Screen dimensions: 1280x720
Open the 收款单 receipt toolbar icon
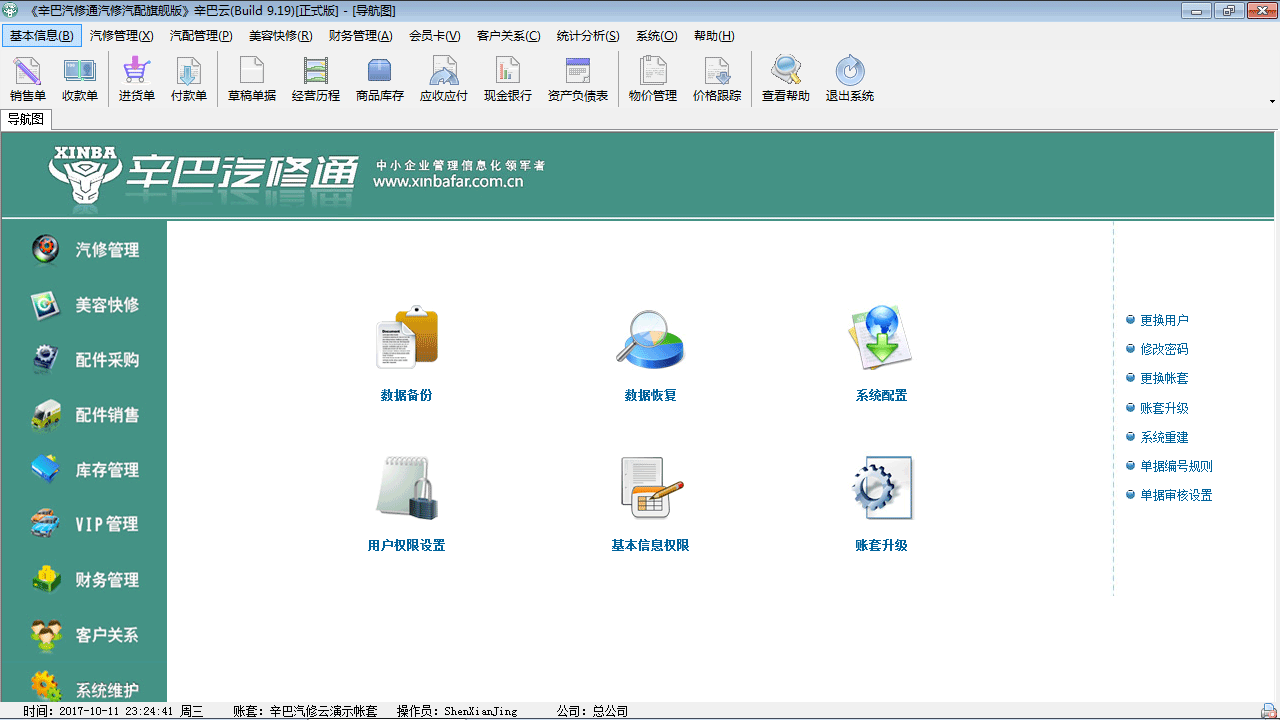click(80, 79)
